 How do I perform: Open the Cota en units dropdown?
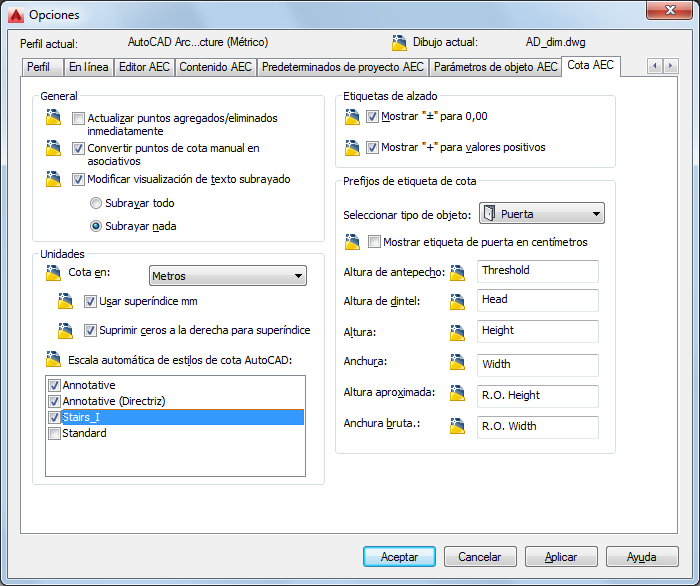228,276
